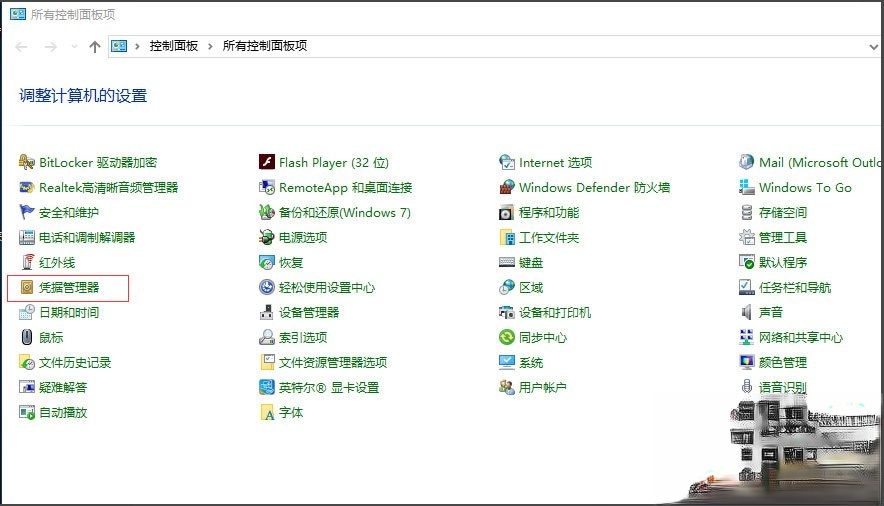The width and height of the screenshot is (884, 506).
Task: Open the 电源选项 icon
Action: pos(267,237)
